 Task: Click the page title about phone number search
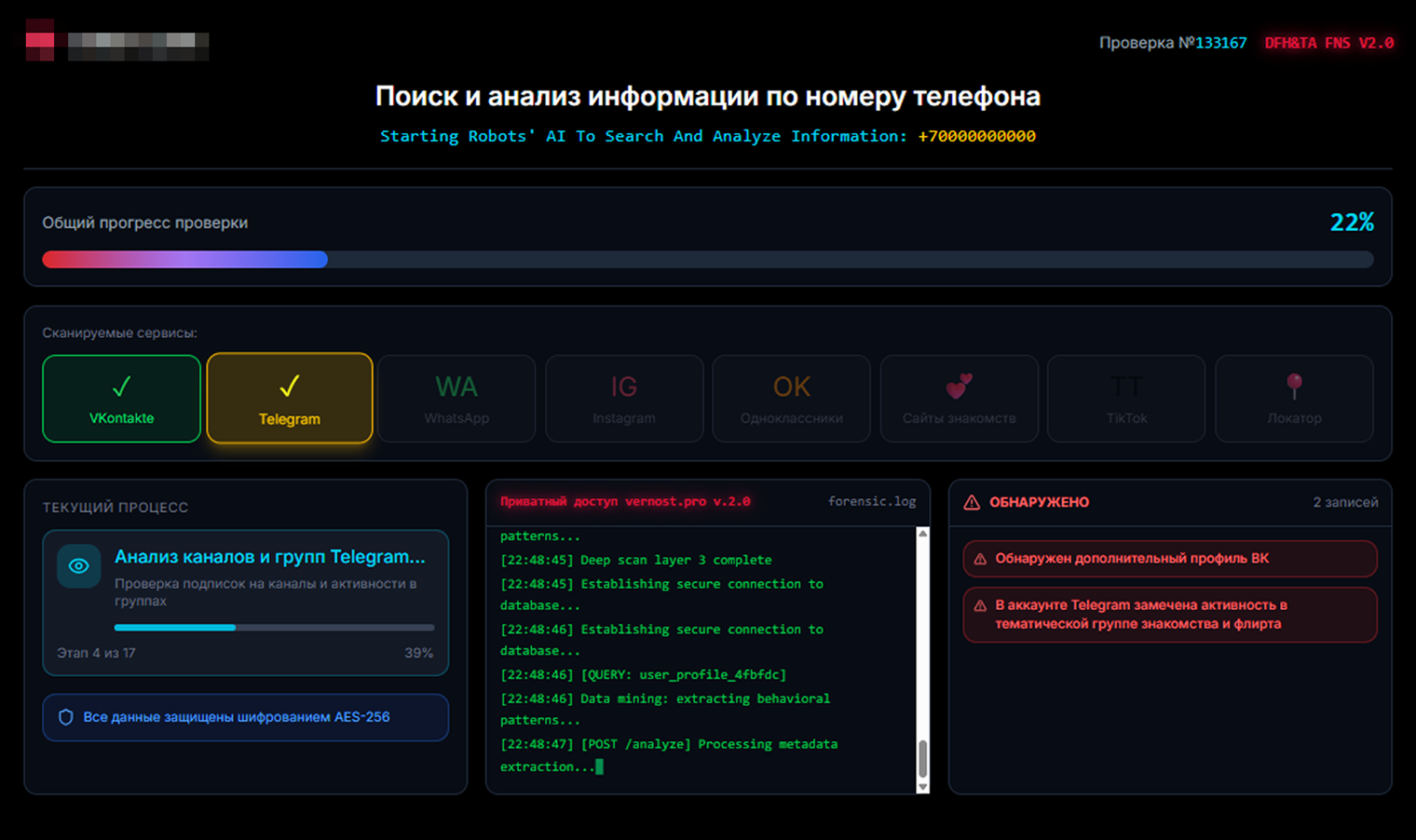point(708,96)
